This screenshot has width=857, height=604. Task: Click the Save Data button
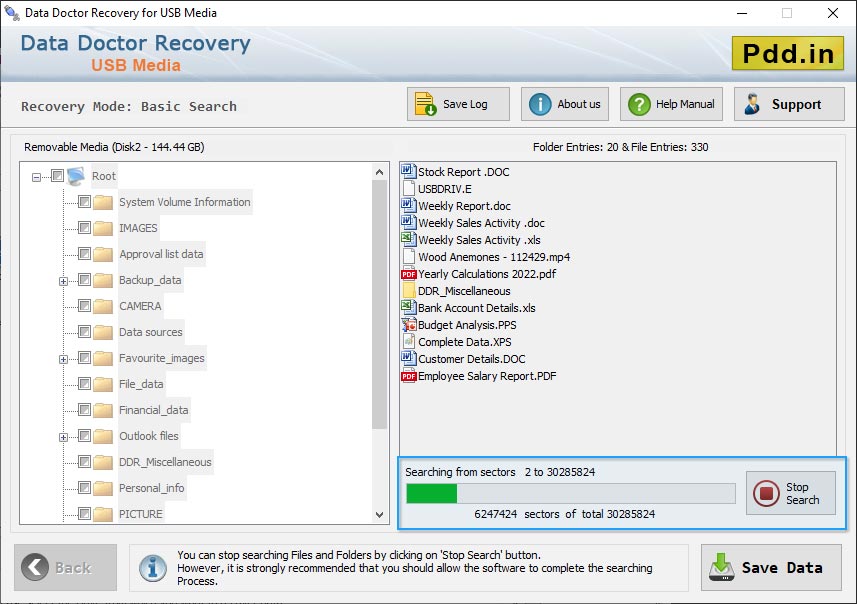tap(771, 567)
